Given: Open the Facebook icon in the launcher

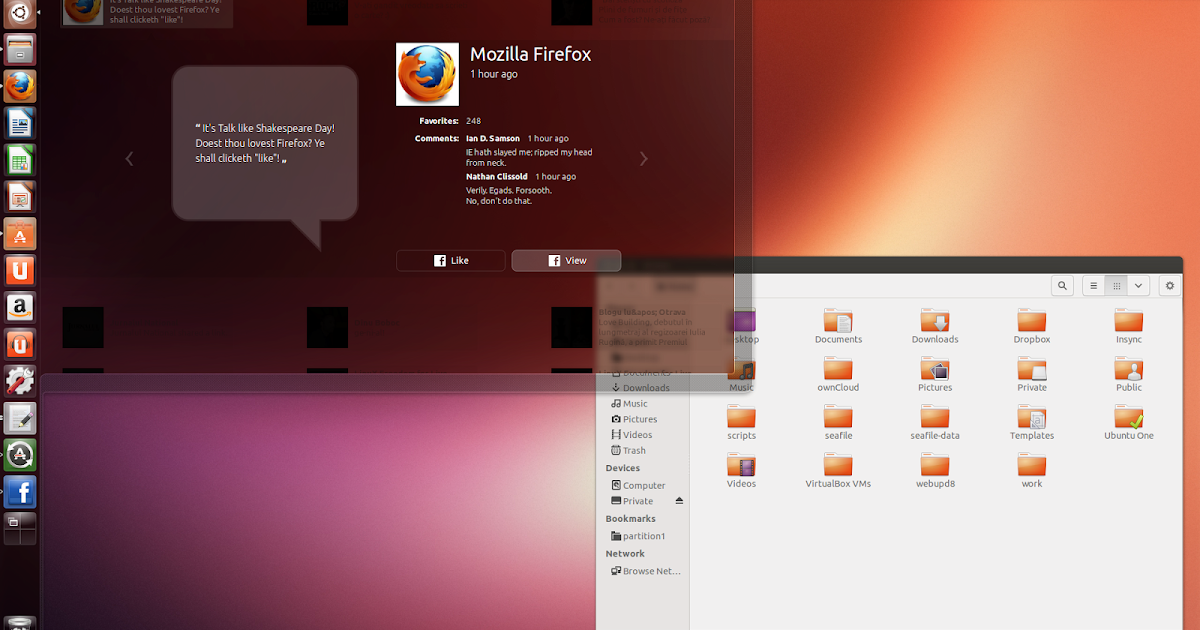Looking at the screenshot, I should pyautogui.click(x=20, y=492).
